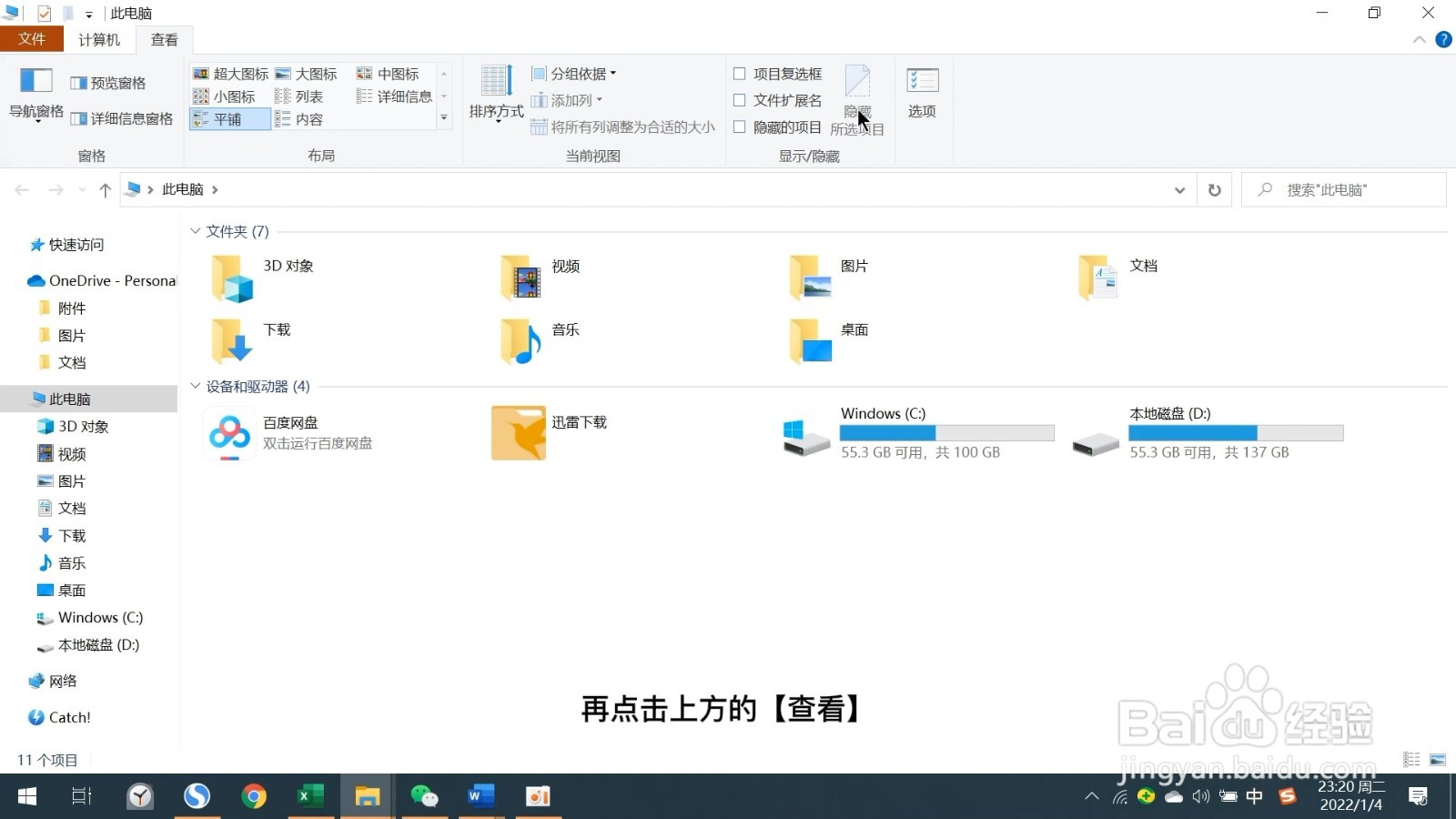Image resolution: width=1456 pixels, height=819 pixels.
Task: Click the 搜索"此电脑" search box
Action: point(1343,190)
